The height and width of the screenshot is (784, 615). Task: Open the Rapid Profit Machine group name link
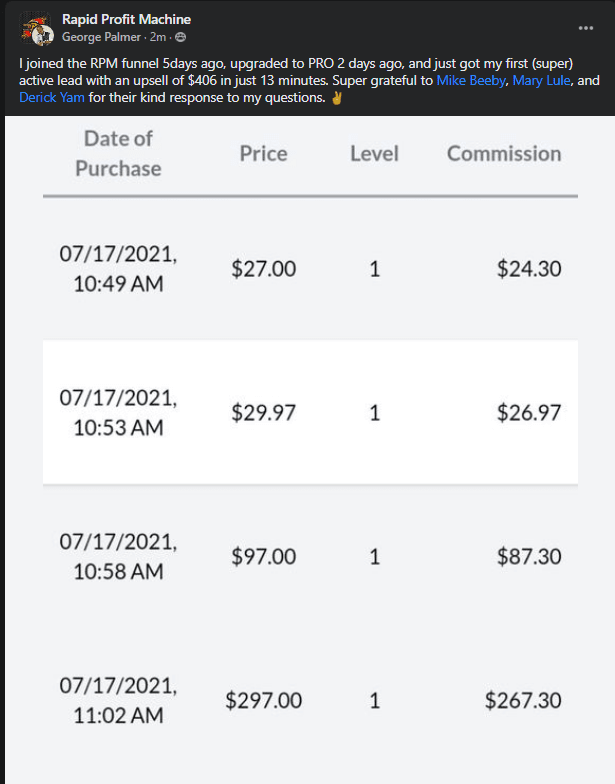tap(126, 20)
